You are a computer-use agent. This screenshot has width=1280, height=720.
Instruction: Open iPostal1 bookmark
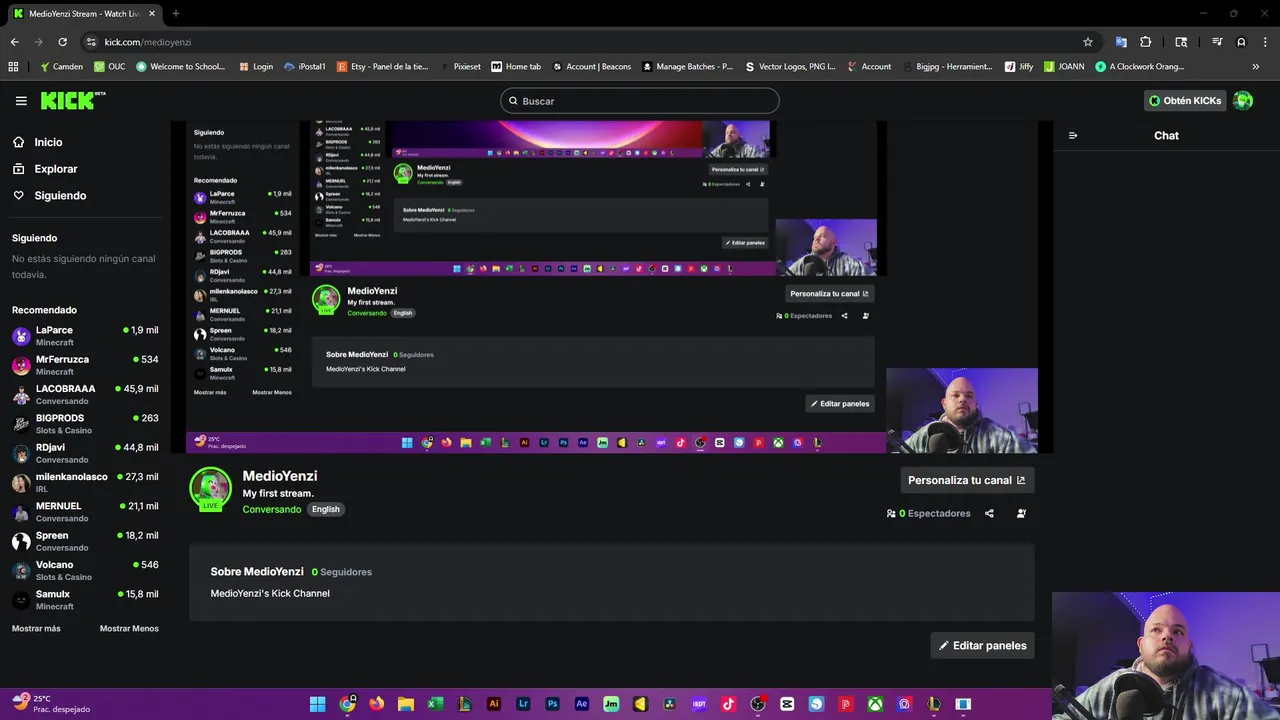pyautogui.click(x=305, y=67)
